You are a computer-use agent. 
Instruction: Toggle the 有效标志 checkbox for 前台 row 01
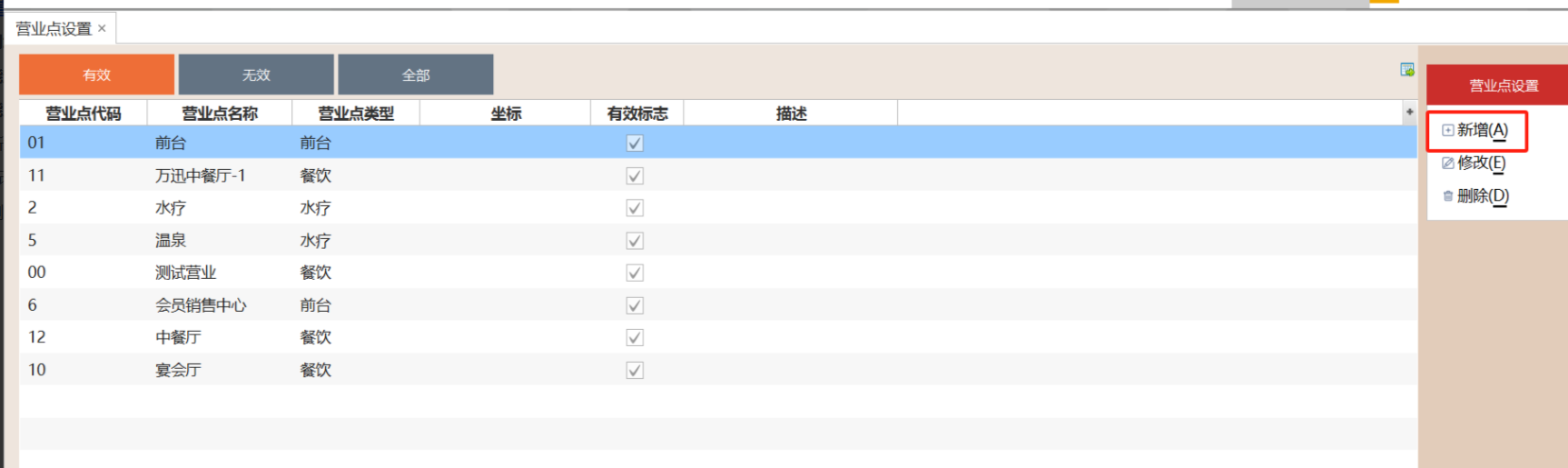(635, 144)
